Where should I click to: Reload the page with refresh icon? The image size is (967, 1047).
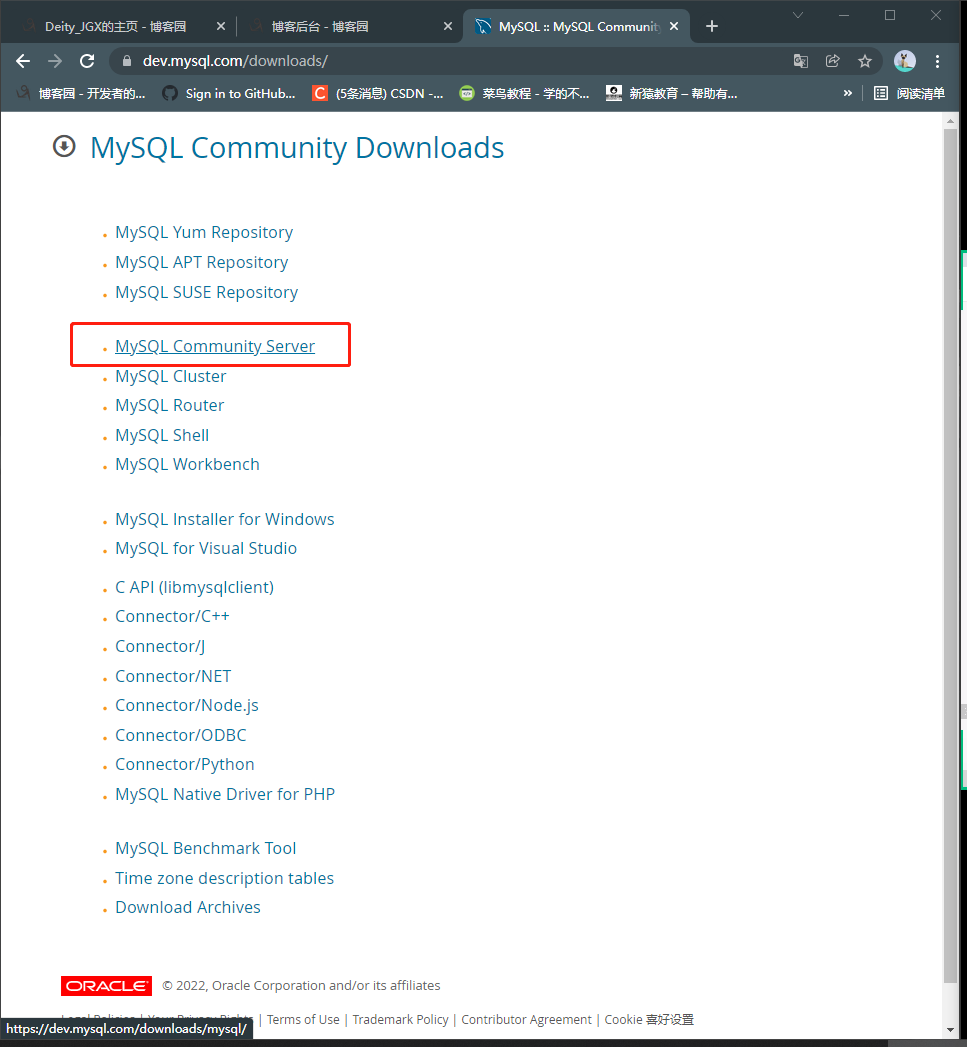(x=87, y=61)
